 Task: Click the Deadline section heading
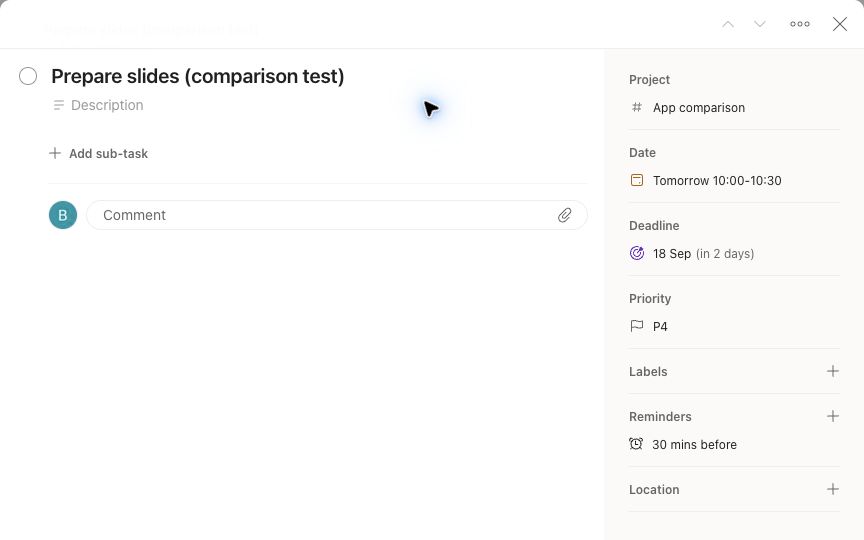pyautogui.click(x=654, y=226)
